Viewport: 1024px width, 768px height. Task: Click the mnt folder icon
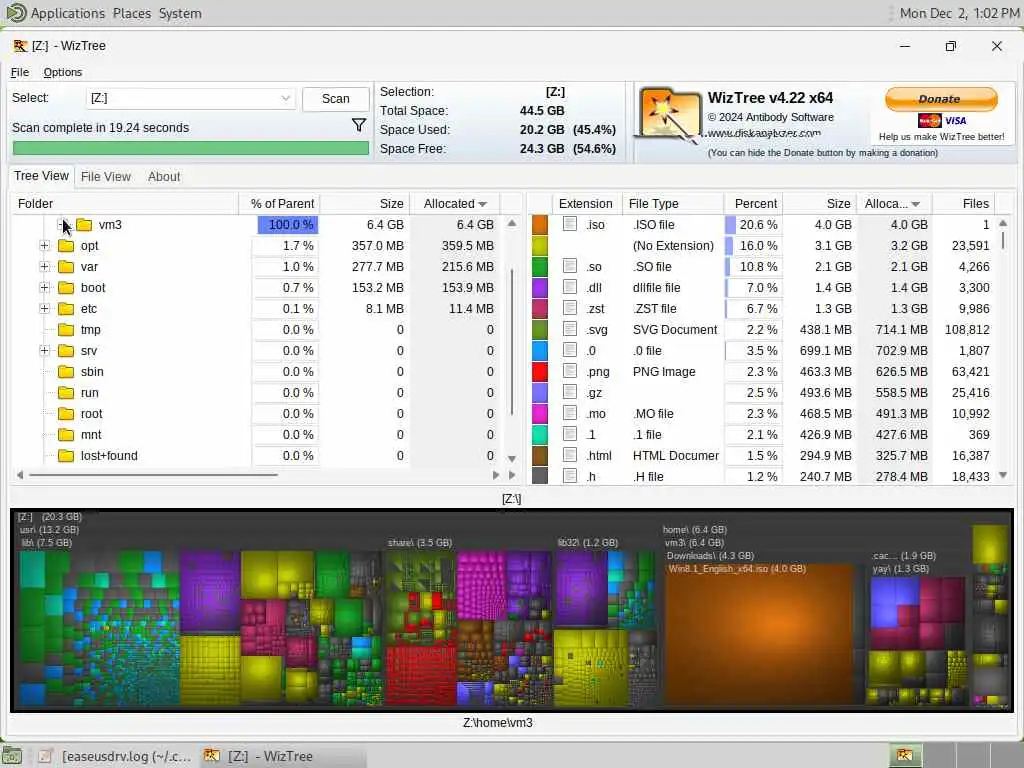tap(65, 434)
